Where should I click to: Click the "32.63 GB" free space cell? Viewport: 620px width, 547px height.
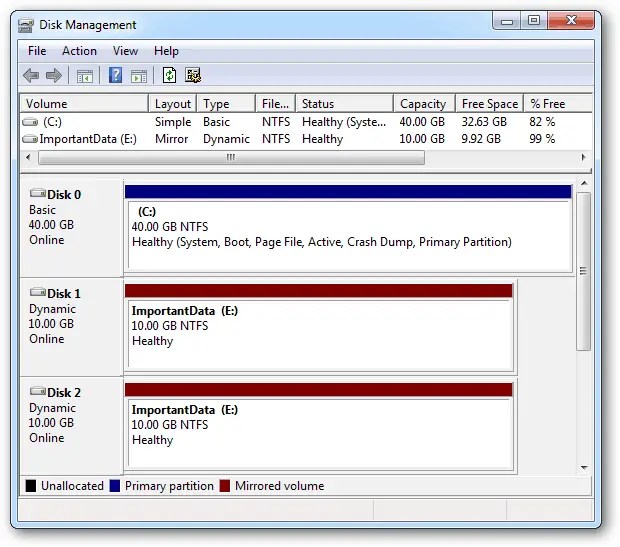[x=484, y=122]
